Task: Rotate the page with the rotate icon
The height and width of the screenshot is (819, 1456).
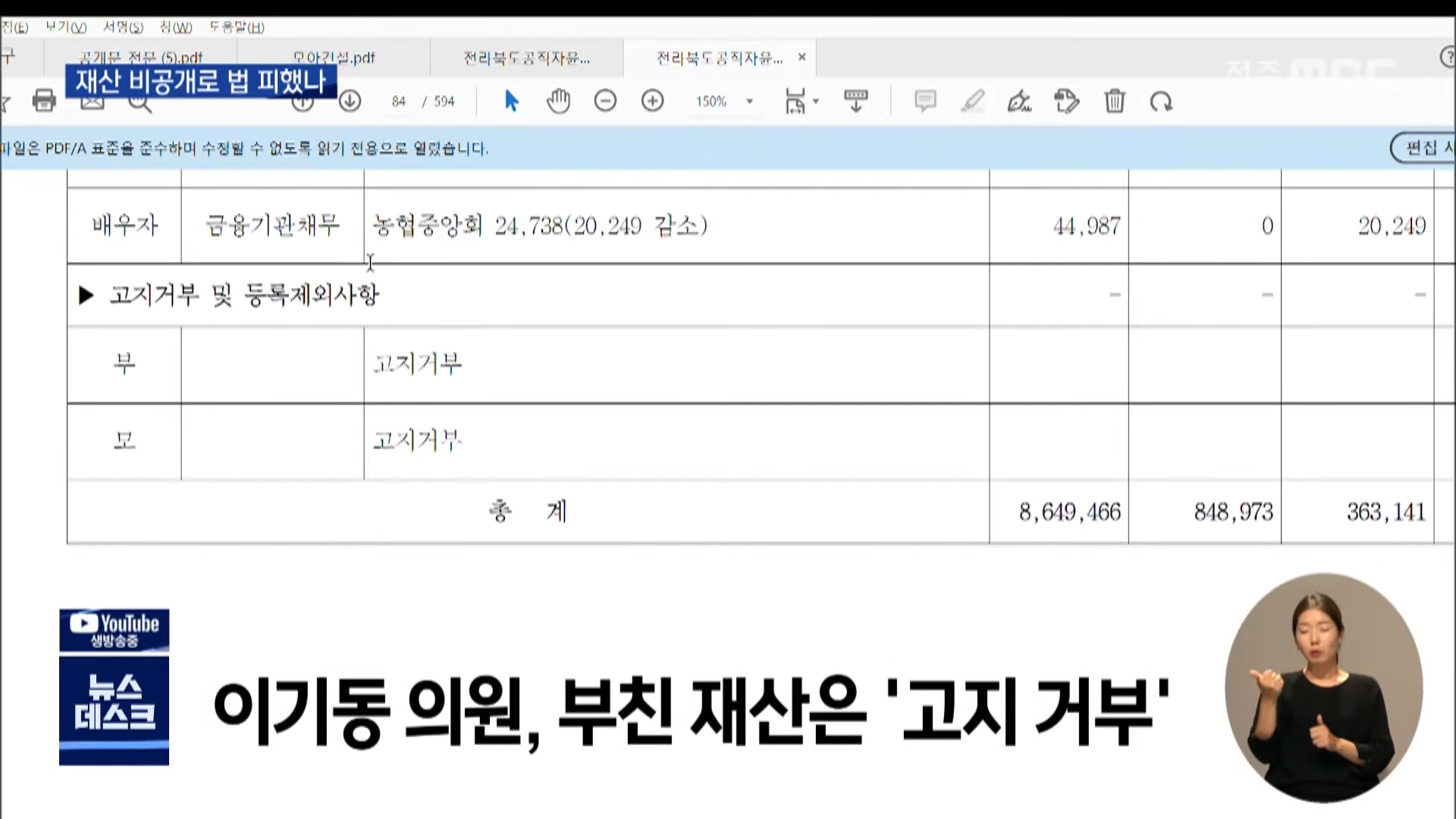Action: 1161,101
